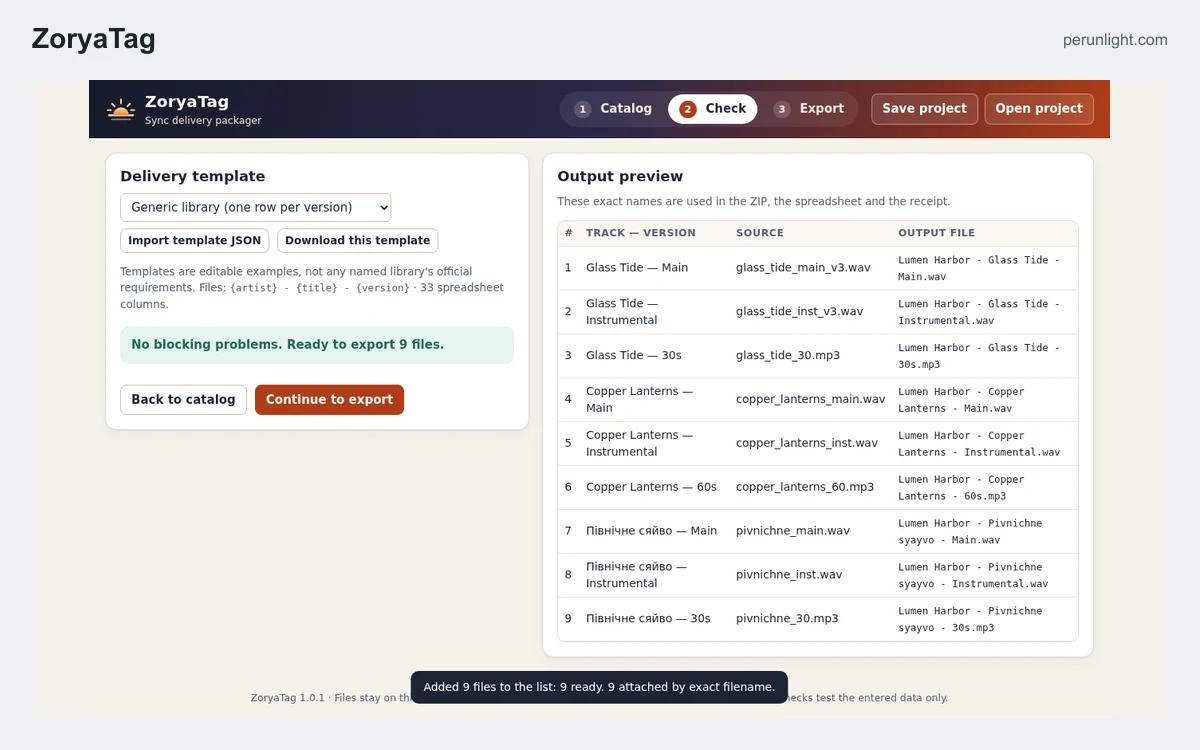The image size is (1200, 750).
Task: Click output 'Copper Lanterns - Instrumental.wav'
Action: [979, 444]
